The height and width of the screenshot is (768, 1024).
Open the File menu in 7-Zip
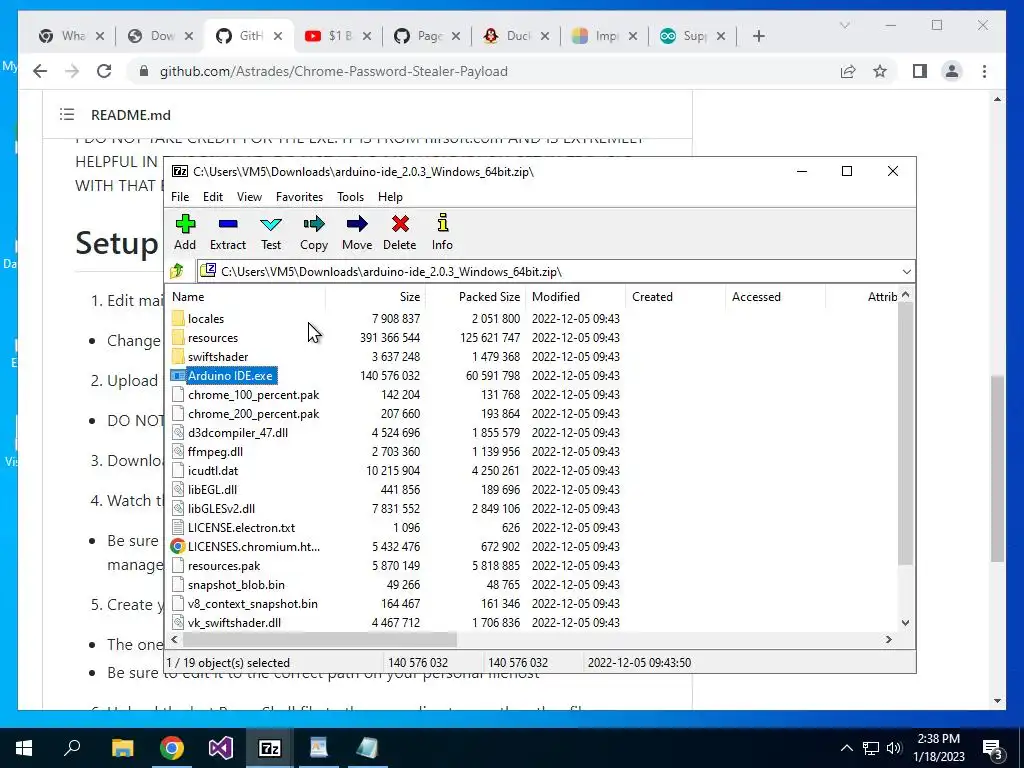pos(180,197)
